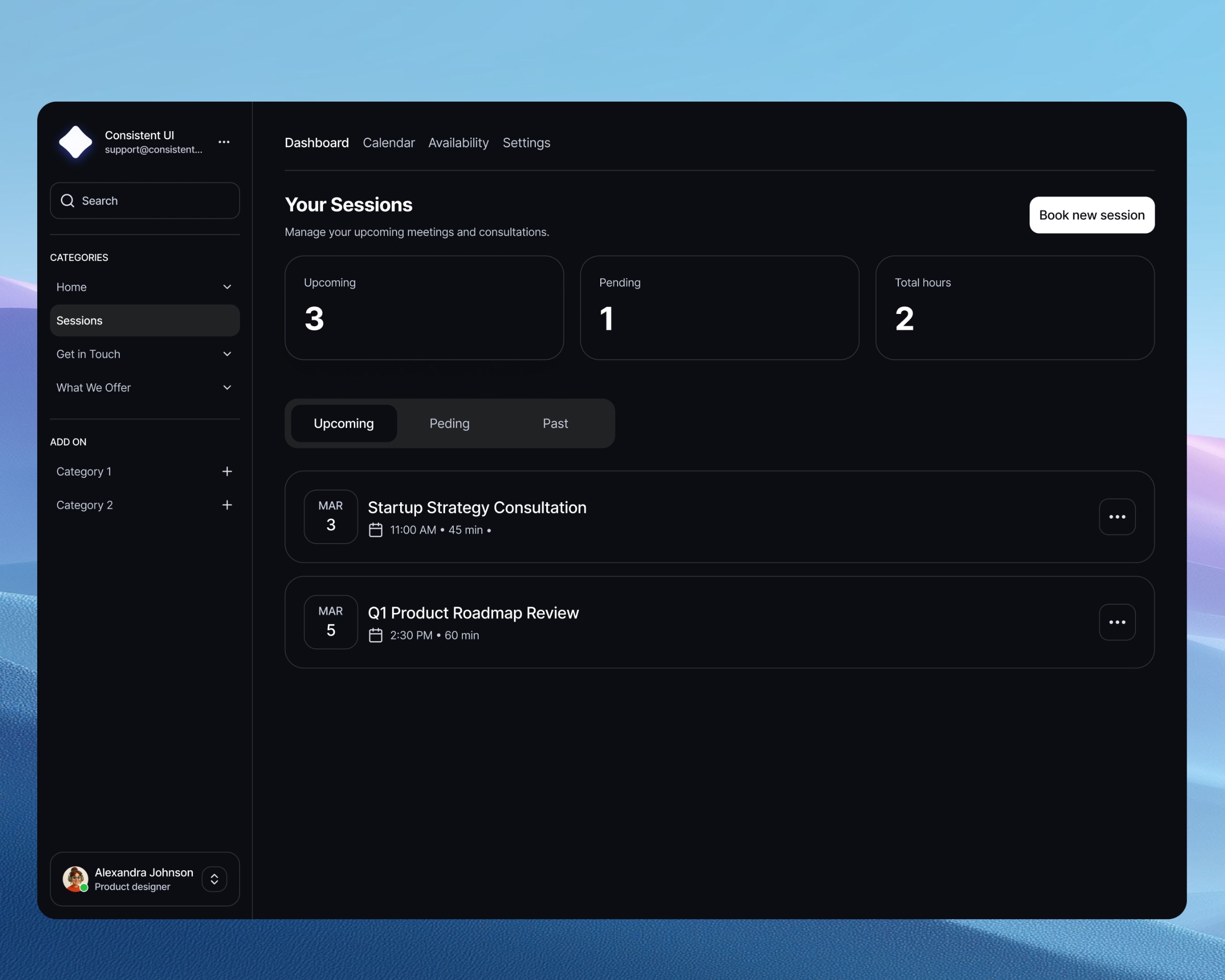Expand the What We Offer section
The height and width of the screenshot is (980, 1225).
[x=227, y=387]
